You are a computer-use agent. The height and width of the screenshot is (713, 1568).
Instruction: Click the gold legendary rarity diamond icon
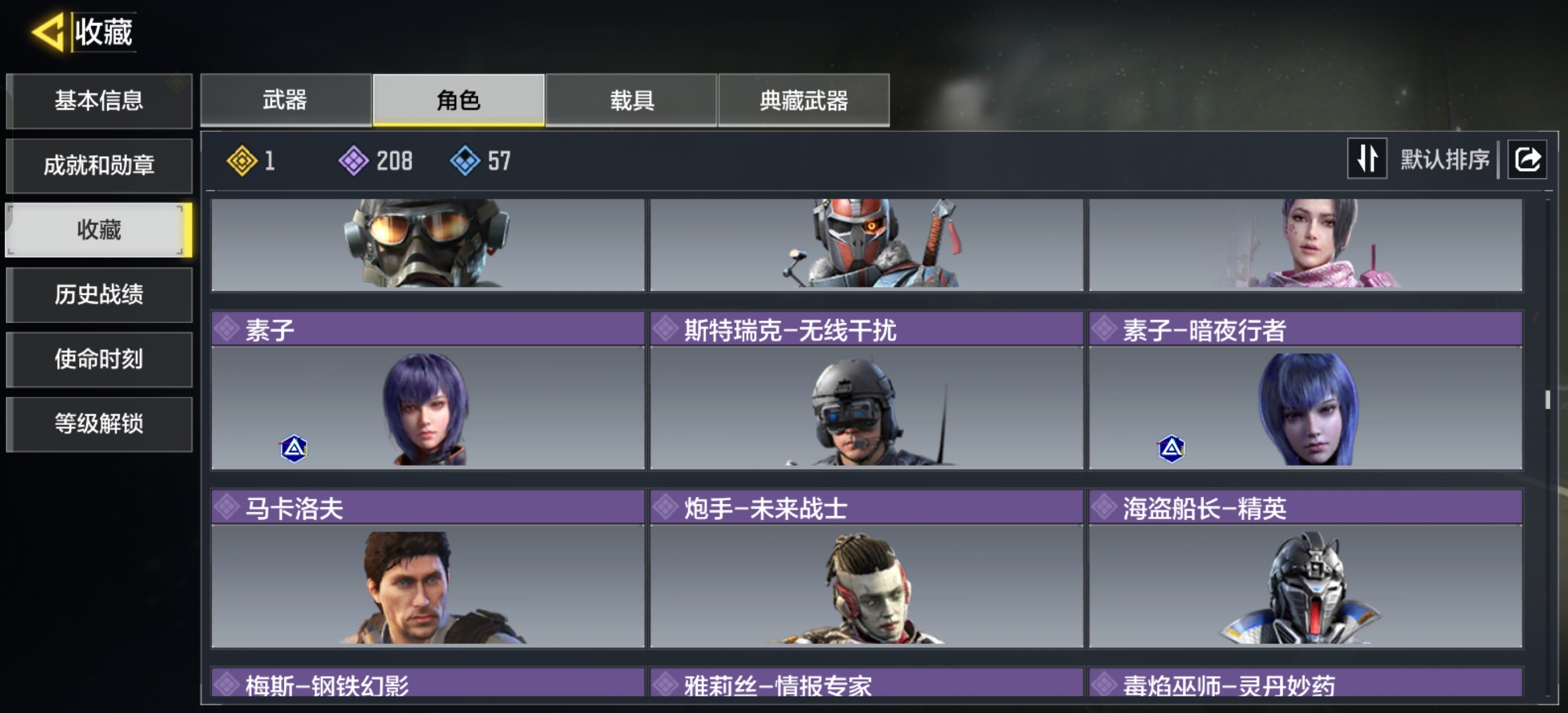pos(241,161)
